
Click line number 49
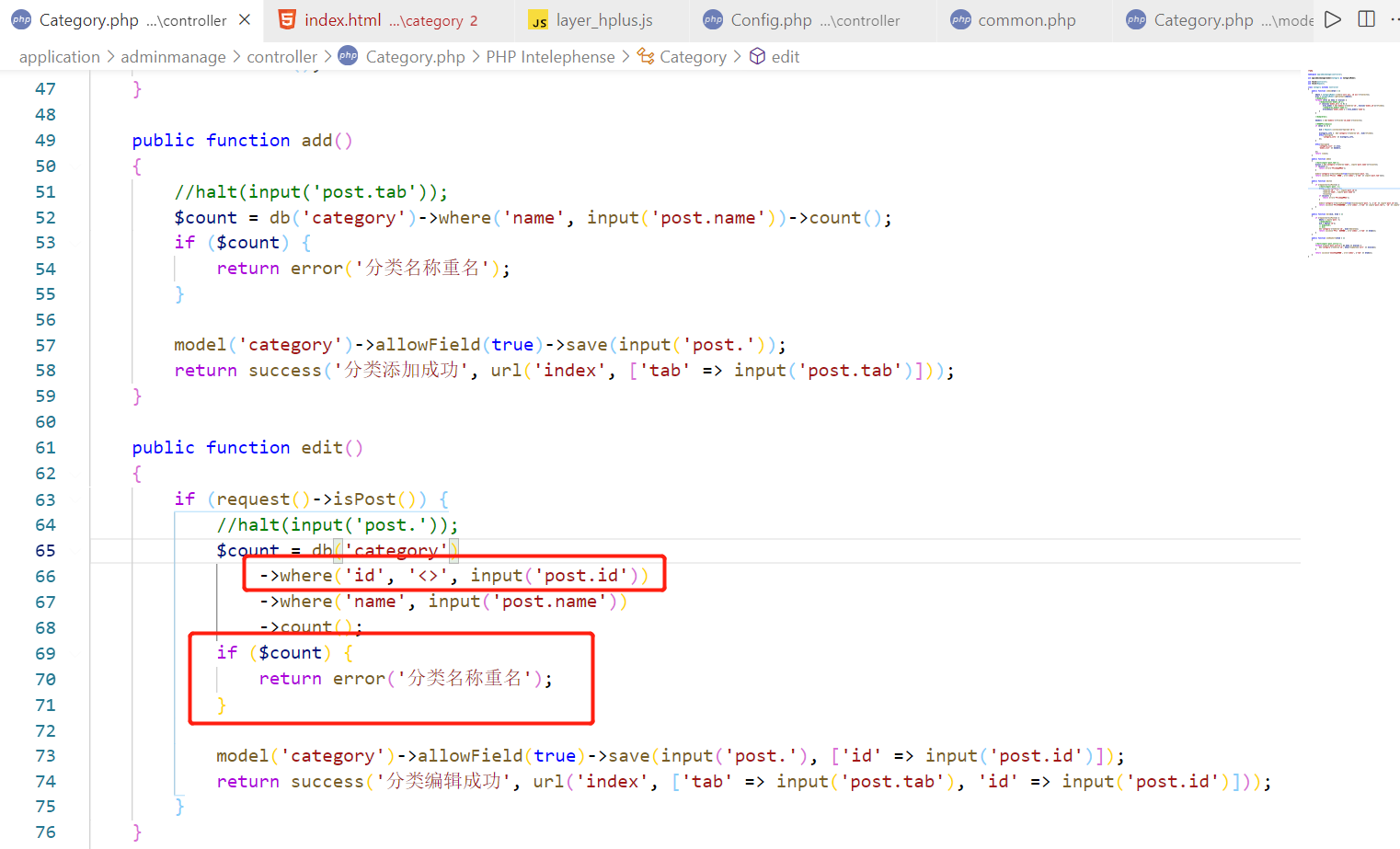pos(46,141)
